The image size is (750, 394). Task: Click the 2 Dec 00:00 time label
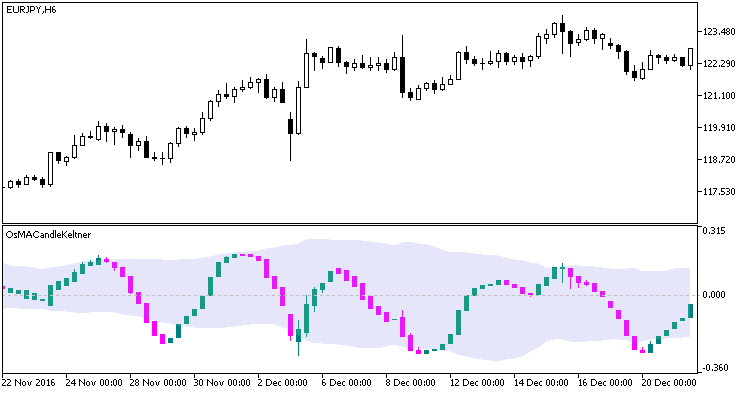[283, 383]
